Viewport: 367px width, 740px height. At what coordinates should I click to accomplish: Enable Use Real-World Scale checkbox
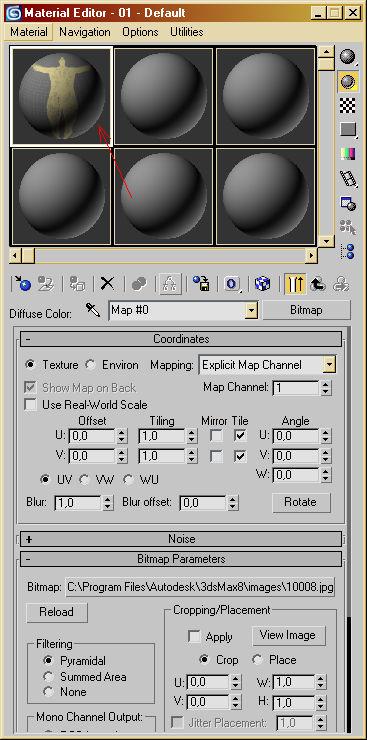click(x=31, y=405)
